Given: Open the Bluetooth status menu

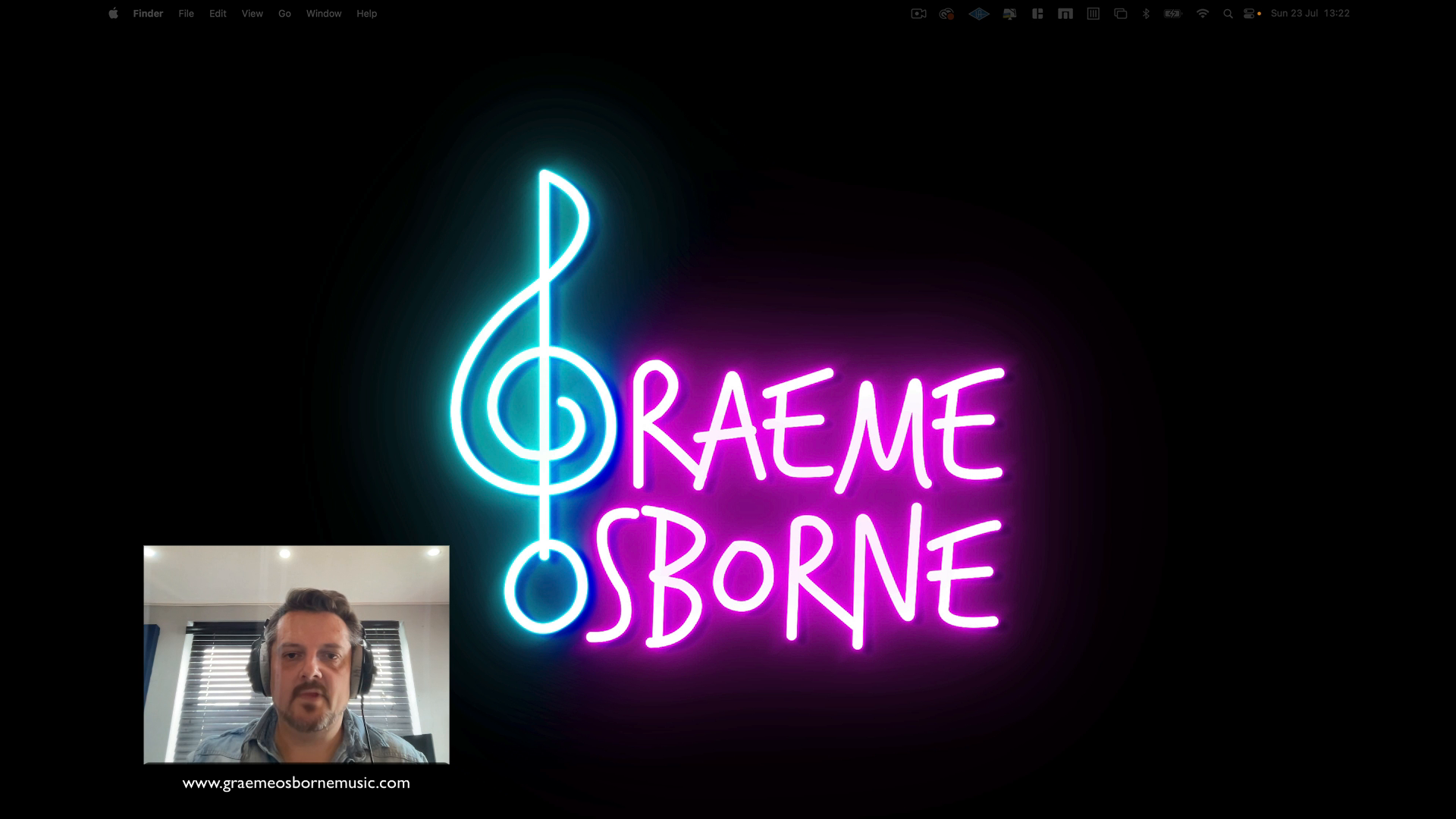Looking at the screenshot, I should point(1146,14).
